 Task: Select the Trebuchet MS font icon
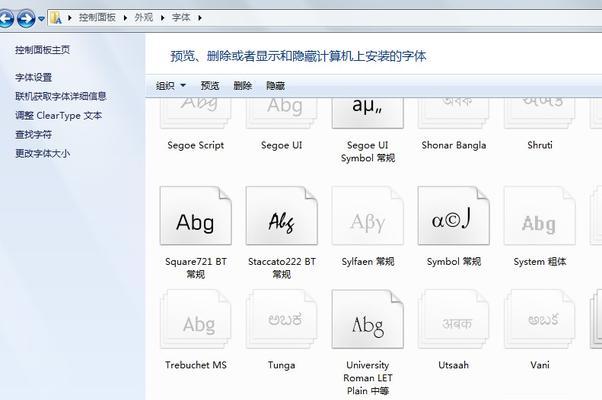click(196, 319)
